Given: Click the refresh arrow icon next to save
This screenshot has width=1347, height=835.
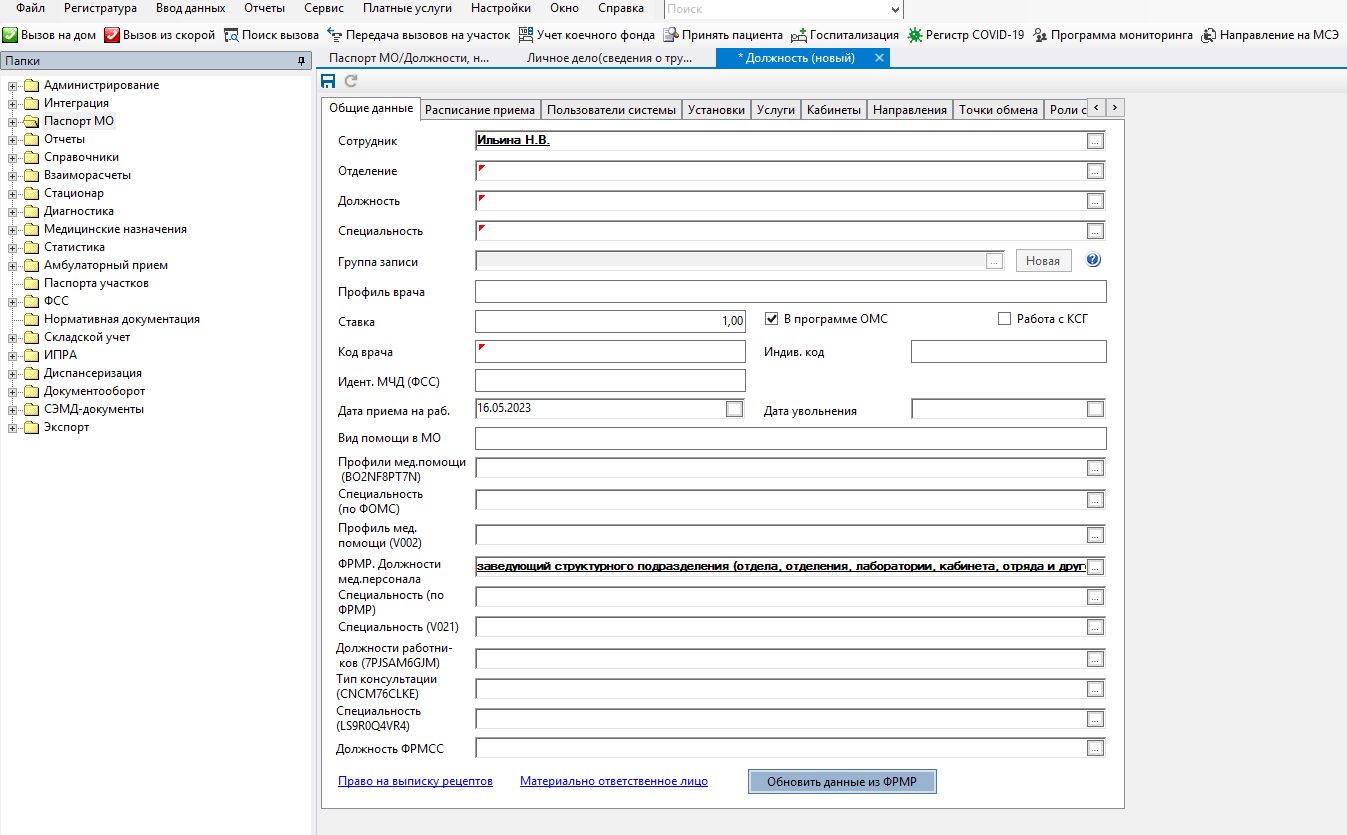Looking at the screenshot, I should pos(351,81).
